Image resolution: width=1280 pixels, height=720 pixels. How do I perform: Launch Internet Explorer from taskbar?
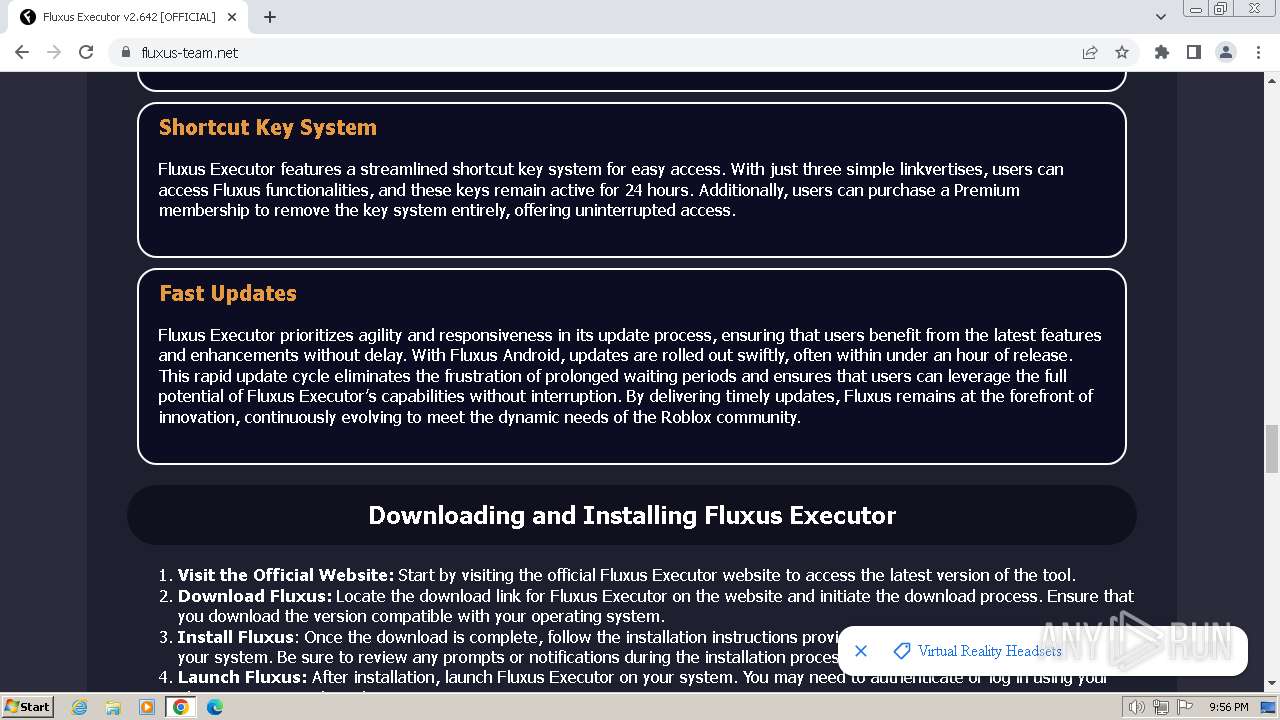coord(80,707)
